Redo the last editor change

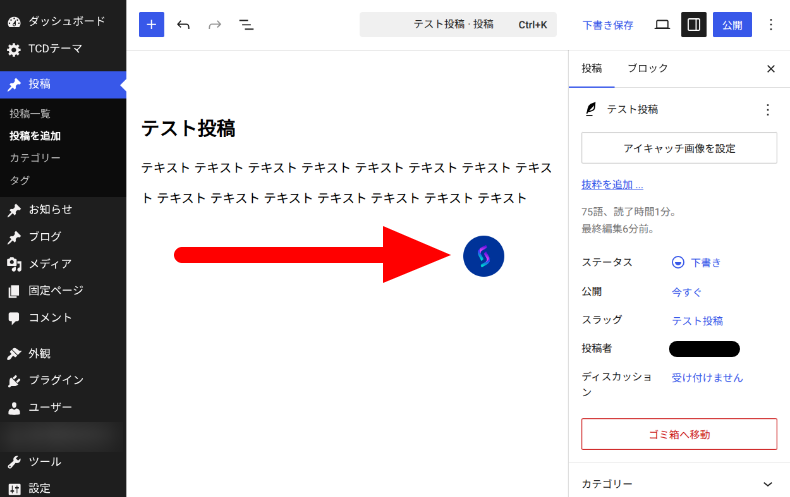(215, 25)
